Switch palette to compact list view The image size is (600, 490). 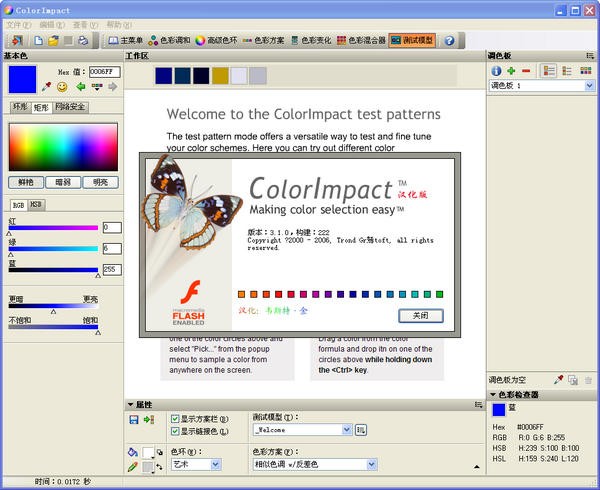[x=567, y=71]
